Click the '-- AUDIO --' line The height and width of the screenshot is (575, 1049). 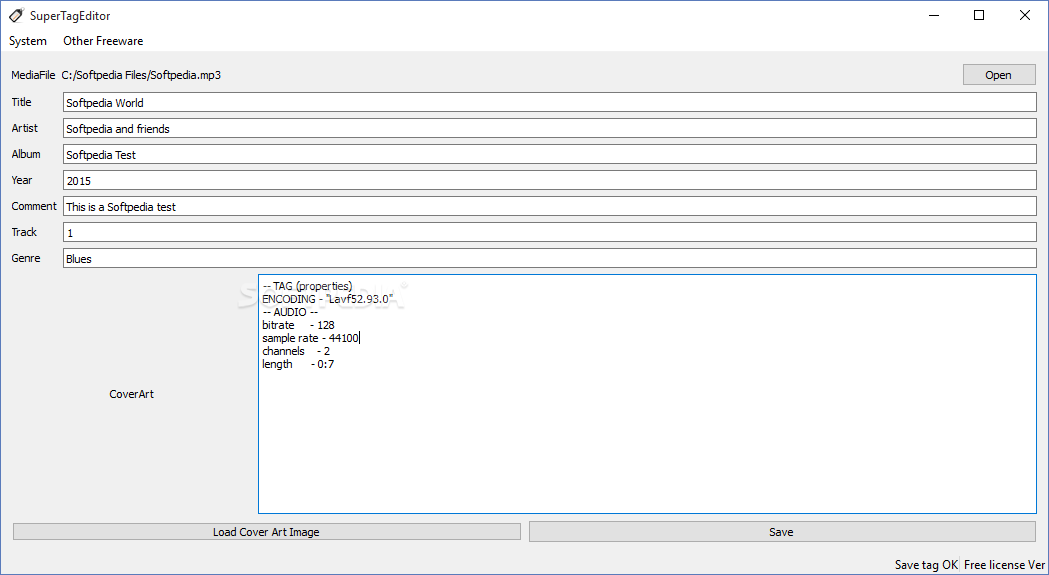[290, 312]
